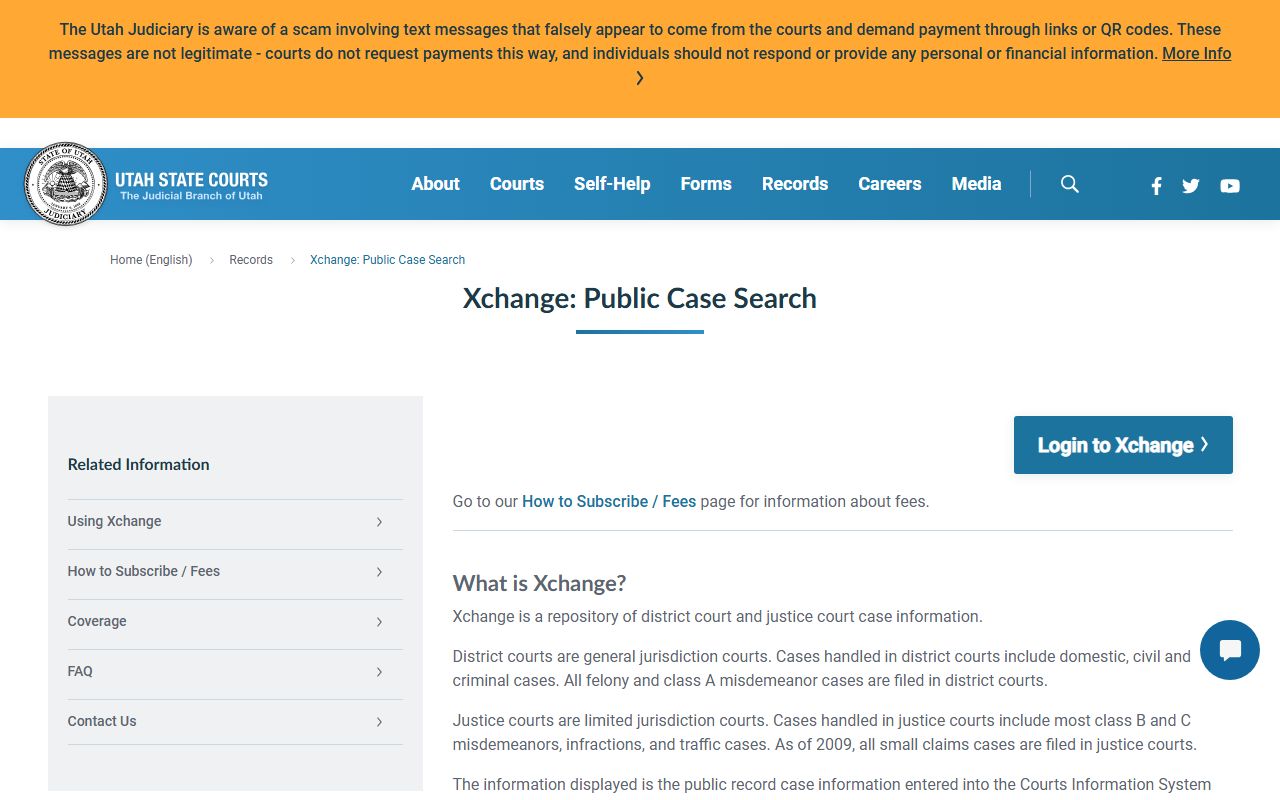
Task: Open the Records menu
Action: coord(795,184)
